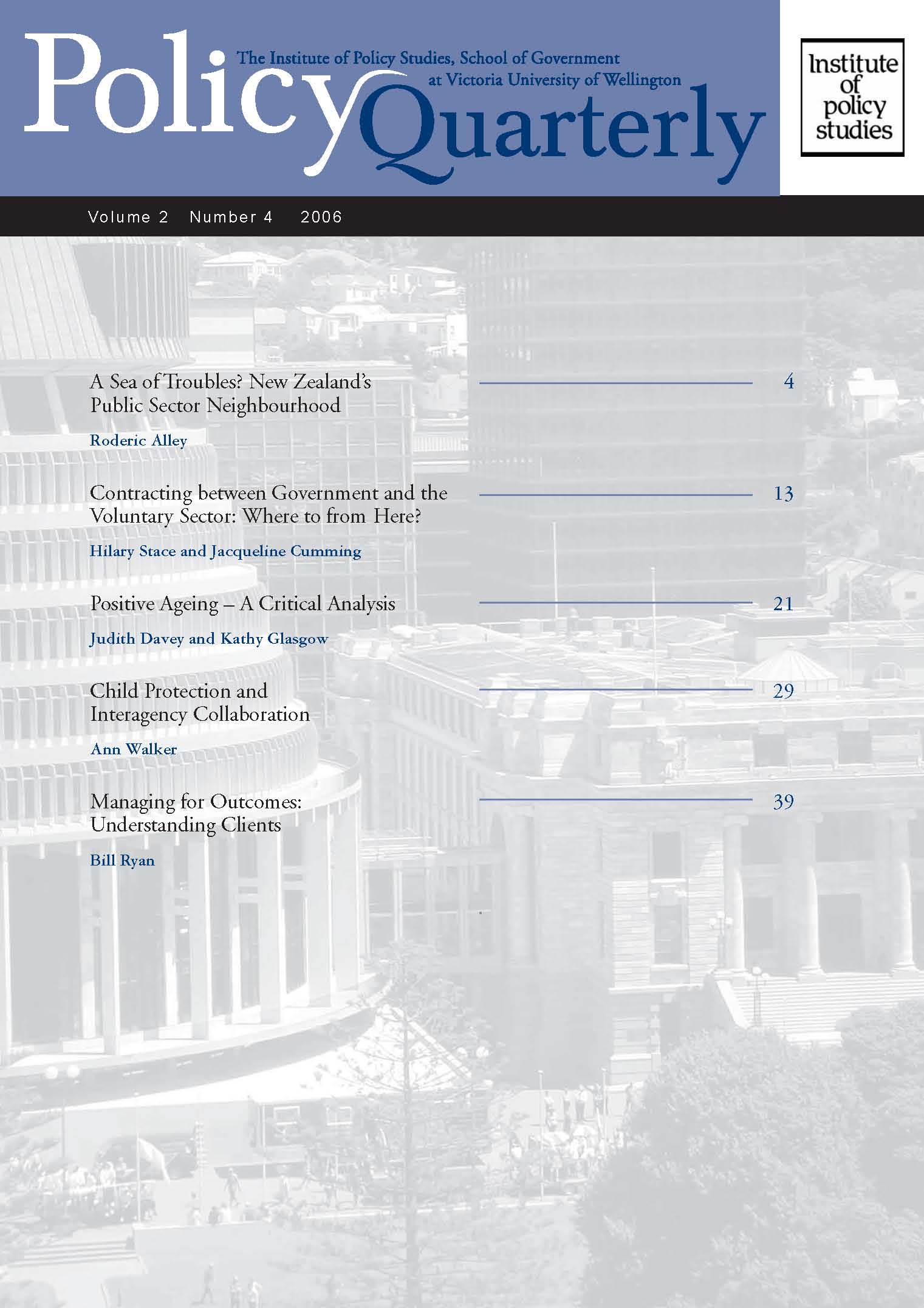Click page number 39
The height and width of the screenshot is (1308, 924).
click(784, 802)
